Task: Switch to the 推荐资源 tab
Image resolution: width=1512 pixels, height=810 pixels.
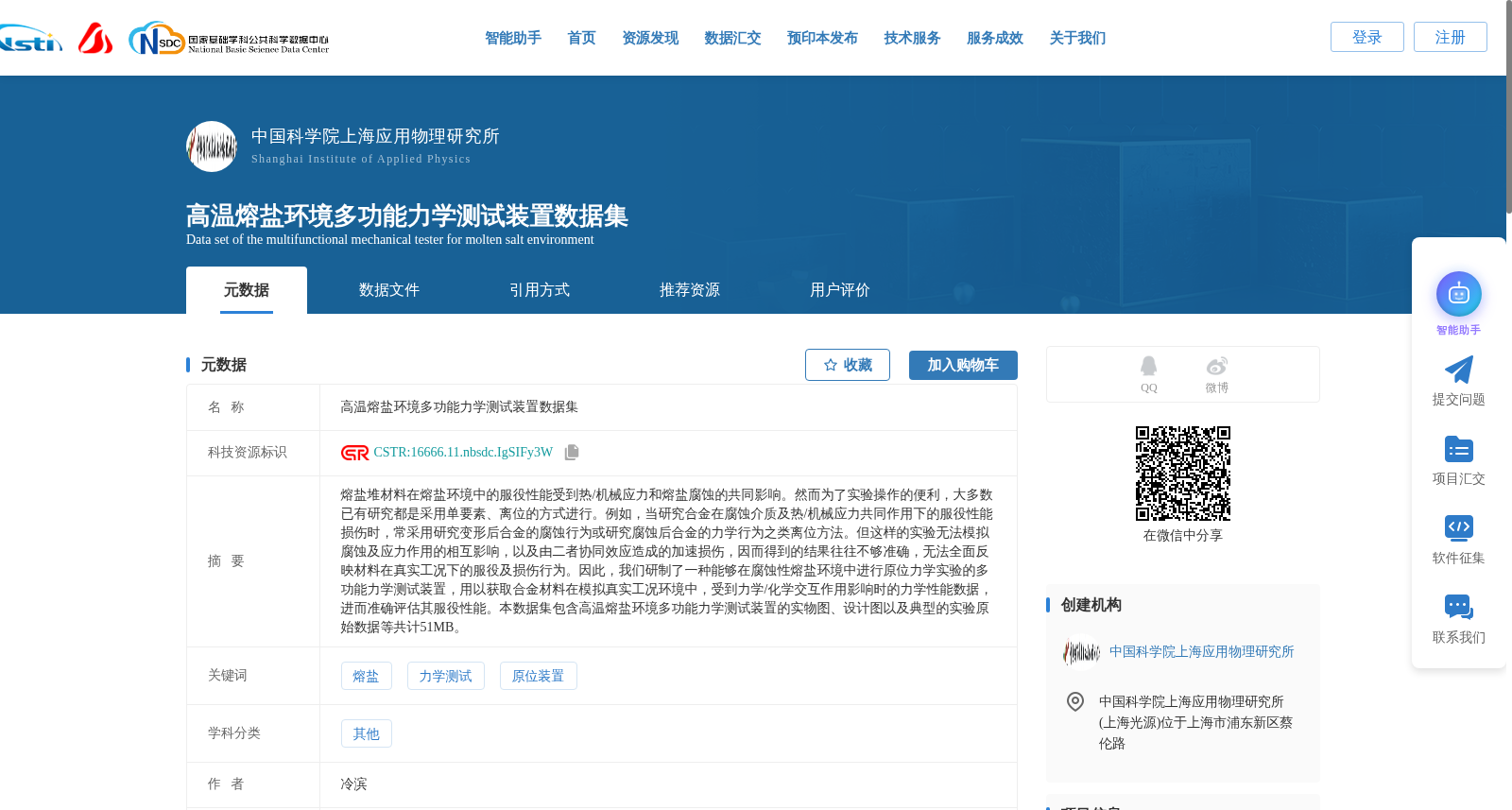Action: click(690, 290)
